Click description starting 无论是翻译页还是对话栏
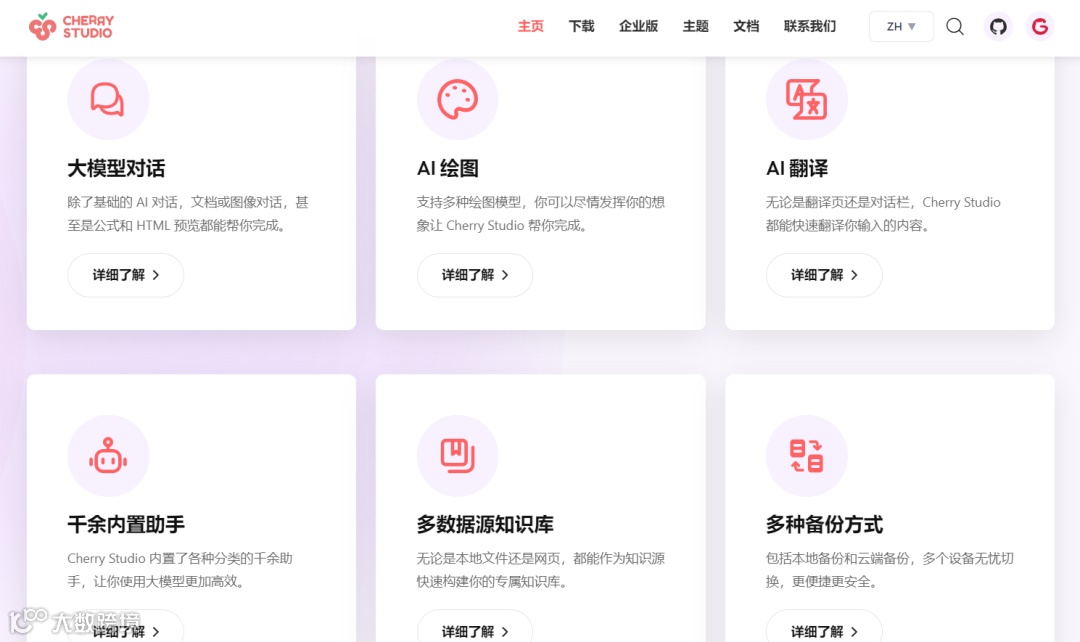Viewport: 1080px width, 642px height. pyautogui.click(x=883, y=214)
